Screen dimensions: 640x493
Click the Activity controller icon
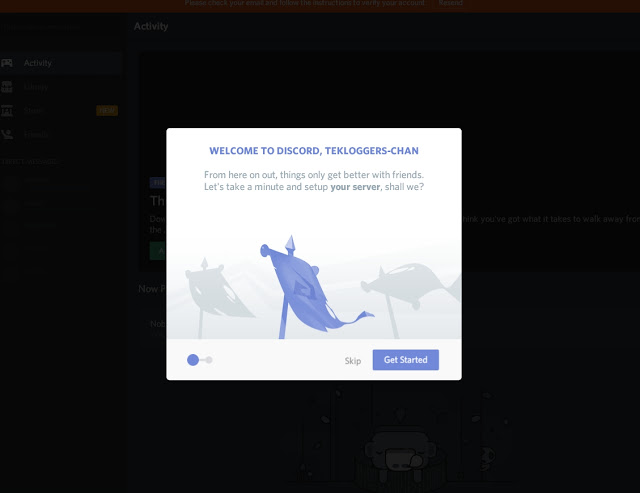click(x=7, y=63)
